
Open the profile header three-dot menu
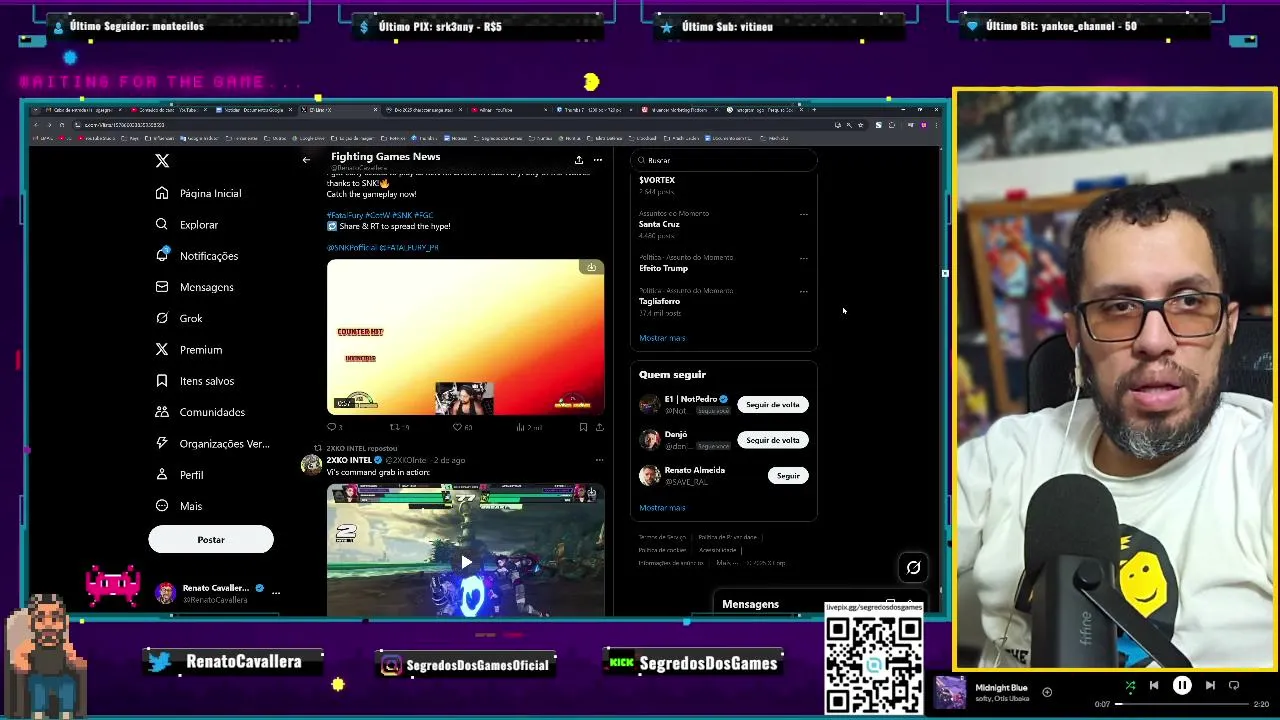(598, 160)
